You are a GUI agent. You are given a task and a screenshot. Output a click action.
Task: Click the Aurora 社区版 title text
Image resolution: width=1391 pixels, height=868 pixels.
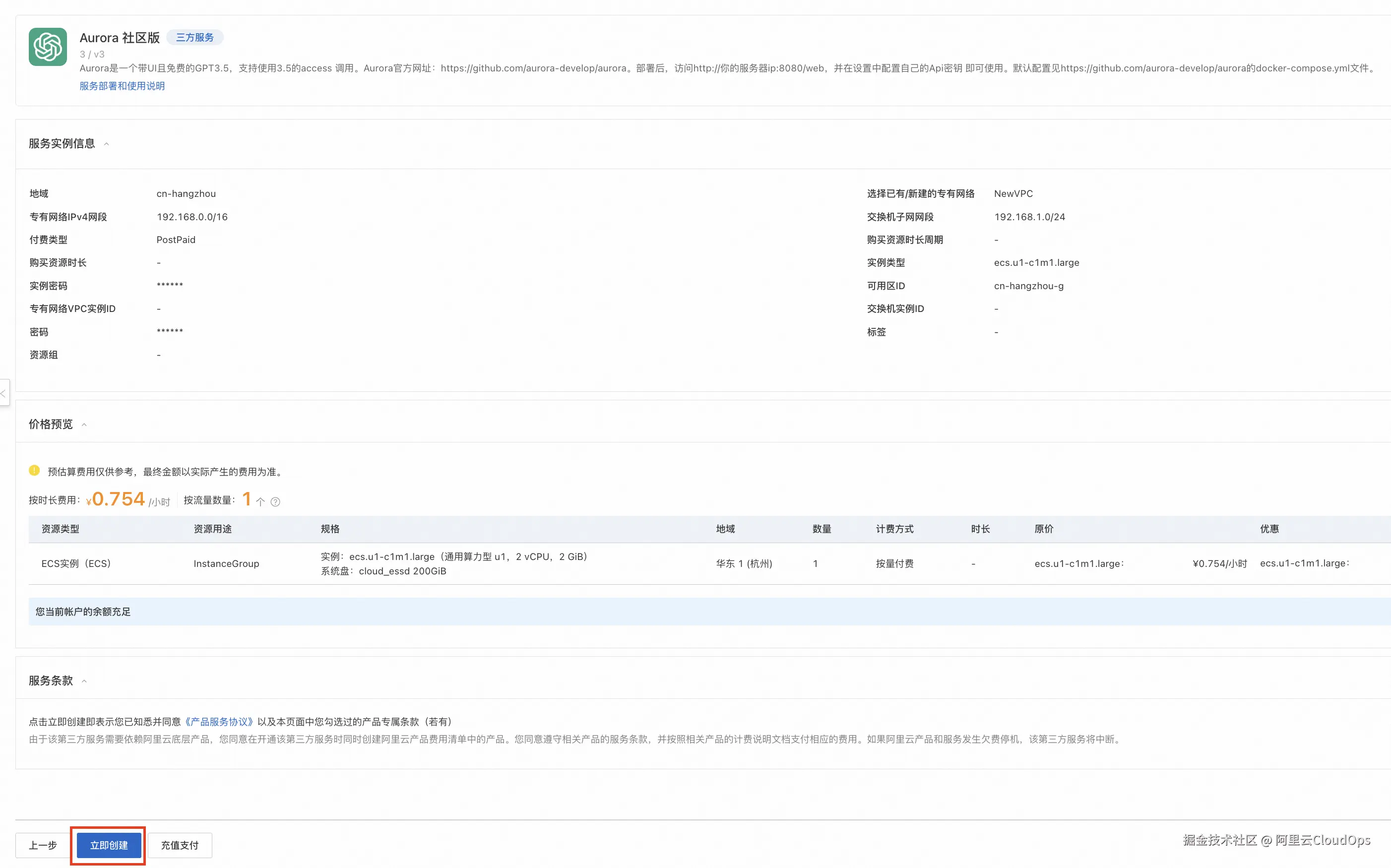pyautogui.click(x=120, y=38)
